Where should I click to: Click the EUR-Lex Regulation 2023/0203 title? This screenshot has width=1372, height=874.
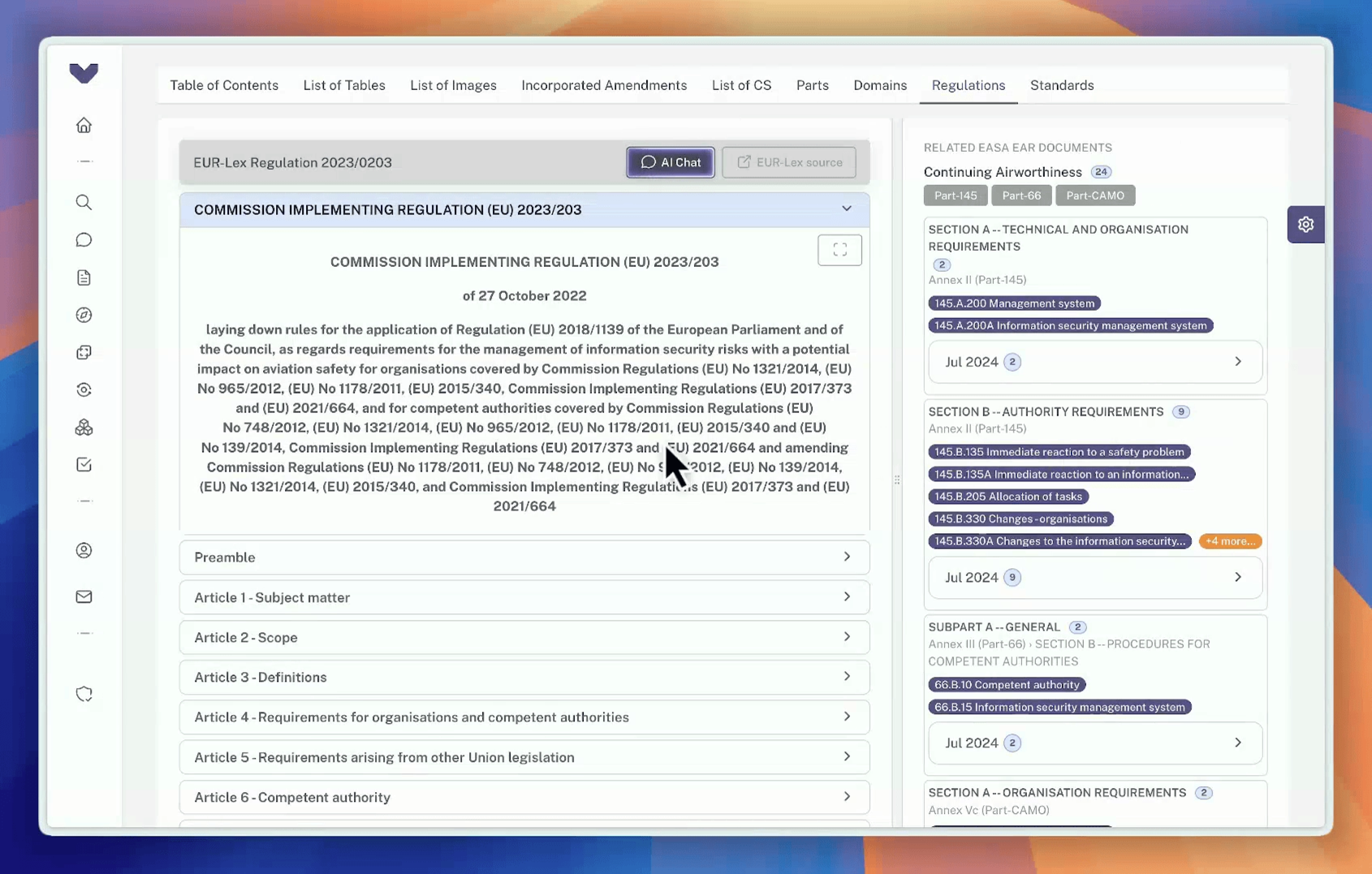[x=292, y=162]
